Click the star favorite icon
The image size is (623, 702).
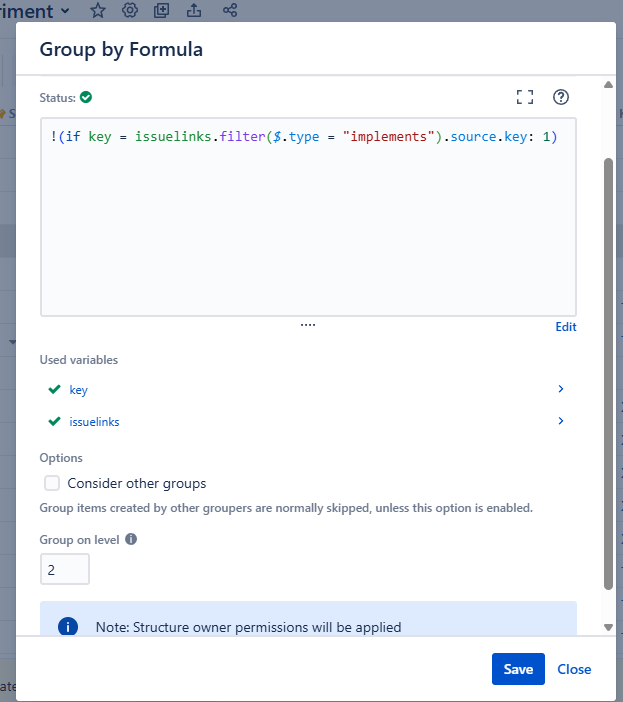98,10
